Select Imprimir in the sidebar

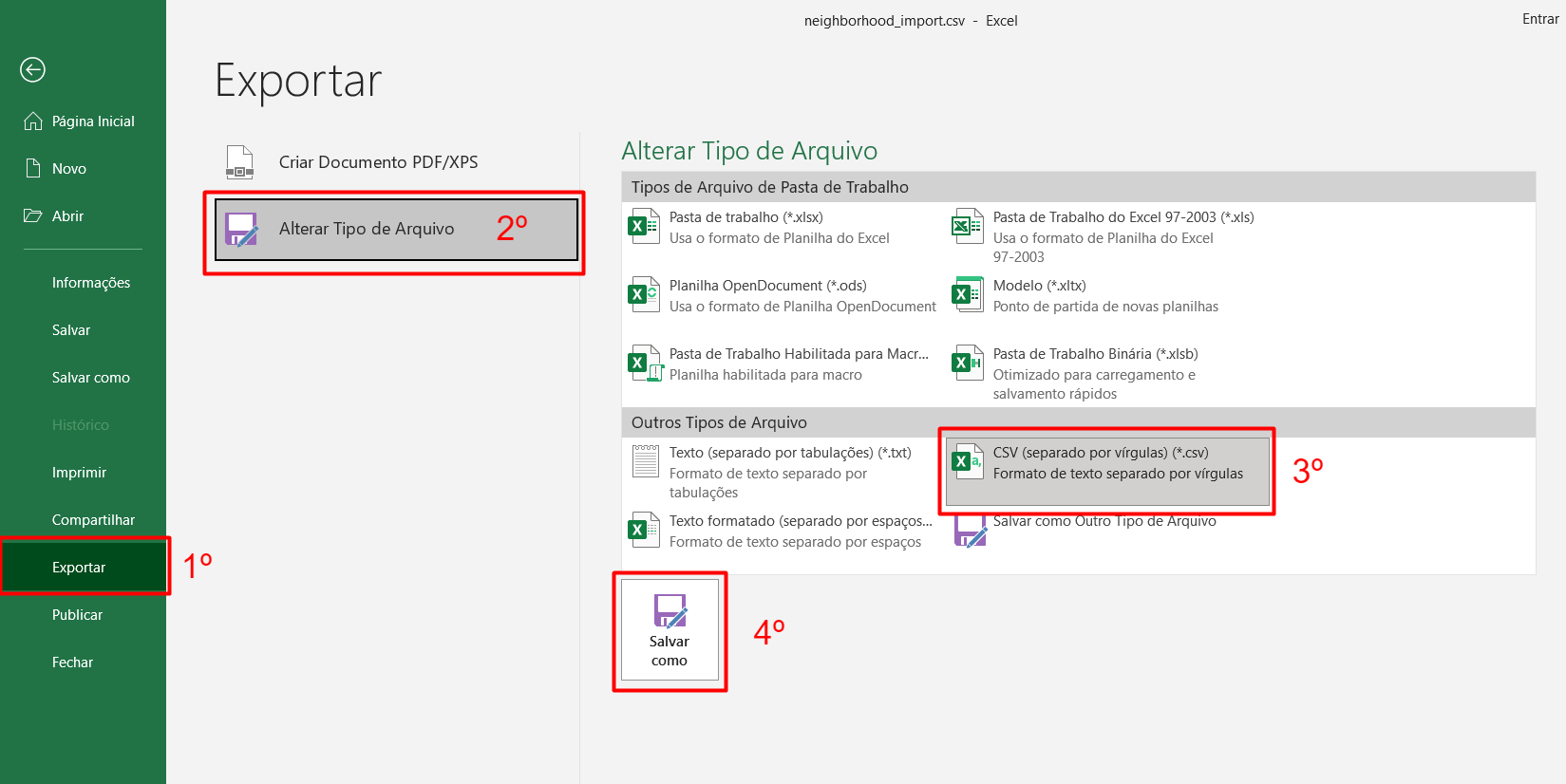[x=83, y=472]
